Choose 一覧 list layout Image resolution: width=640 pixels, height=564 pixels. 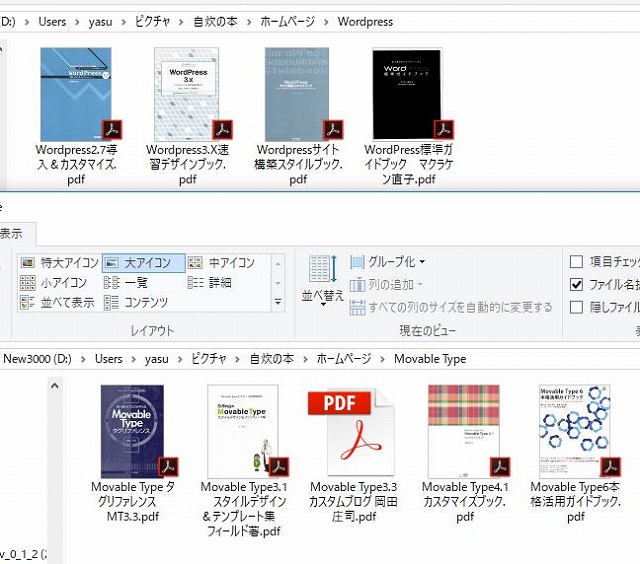[x=126, y=282]
